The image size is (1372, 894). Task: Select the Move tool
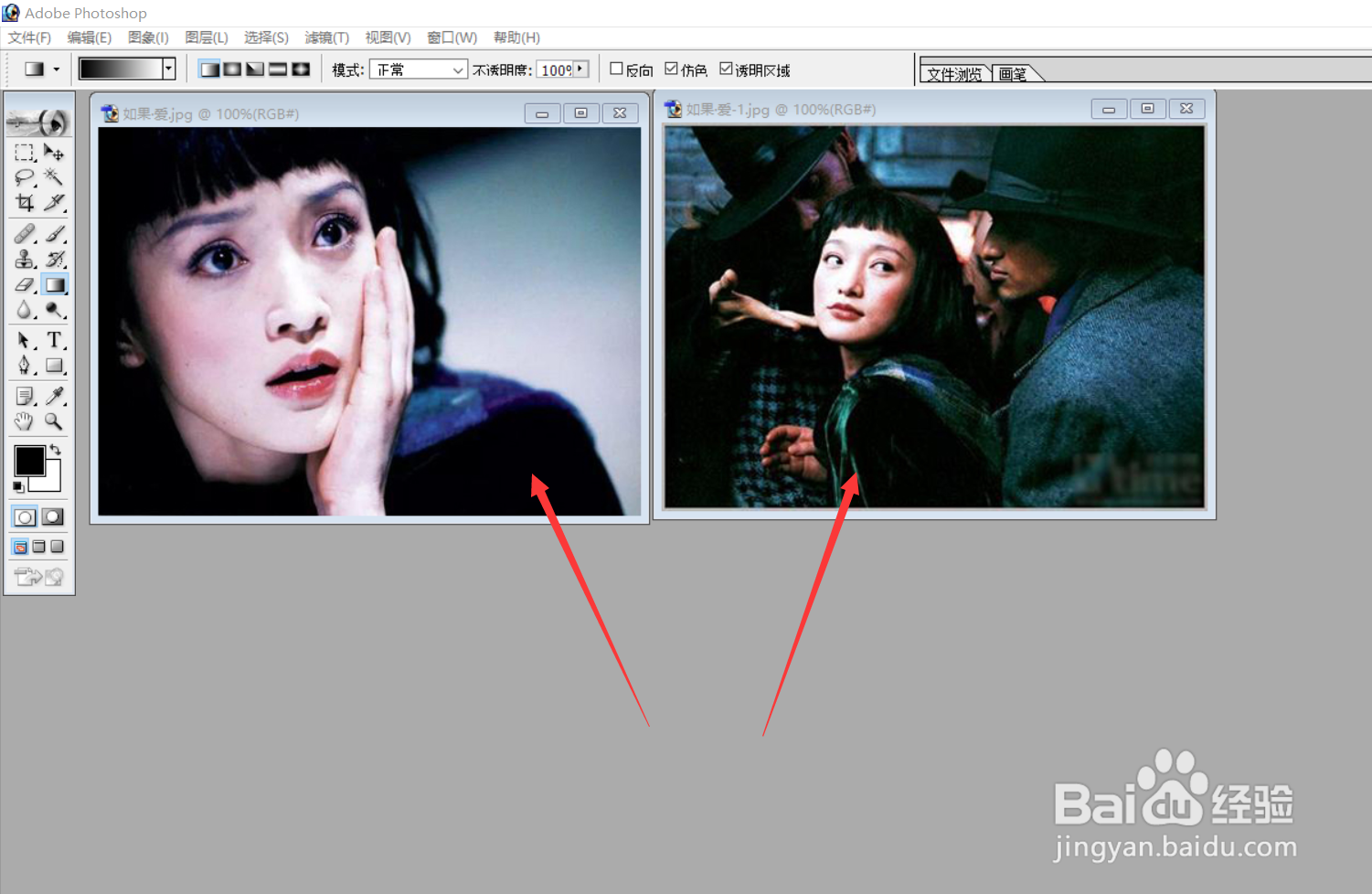pyautogui.click(x=54, y=153)
